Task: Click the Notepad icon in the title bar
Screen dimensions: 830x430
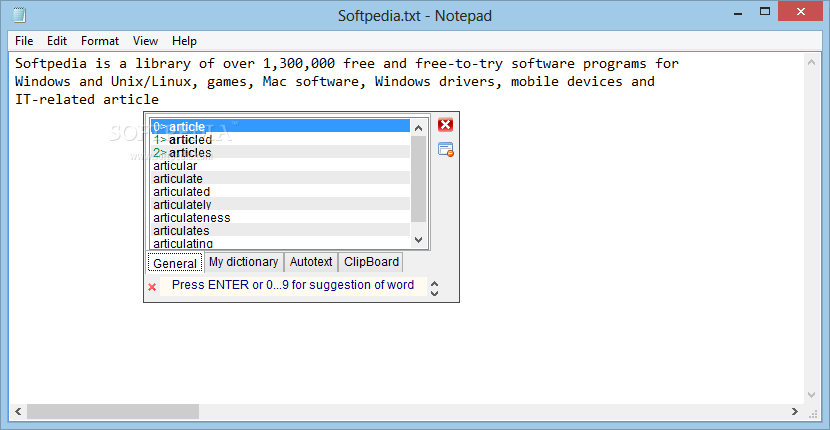Action: pos(20,15)
